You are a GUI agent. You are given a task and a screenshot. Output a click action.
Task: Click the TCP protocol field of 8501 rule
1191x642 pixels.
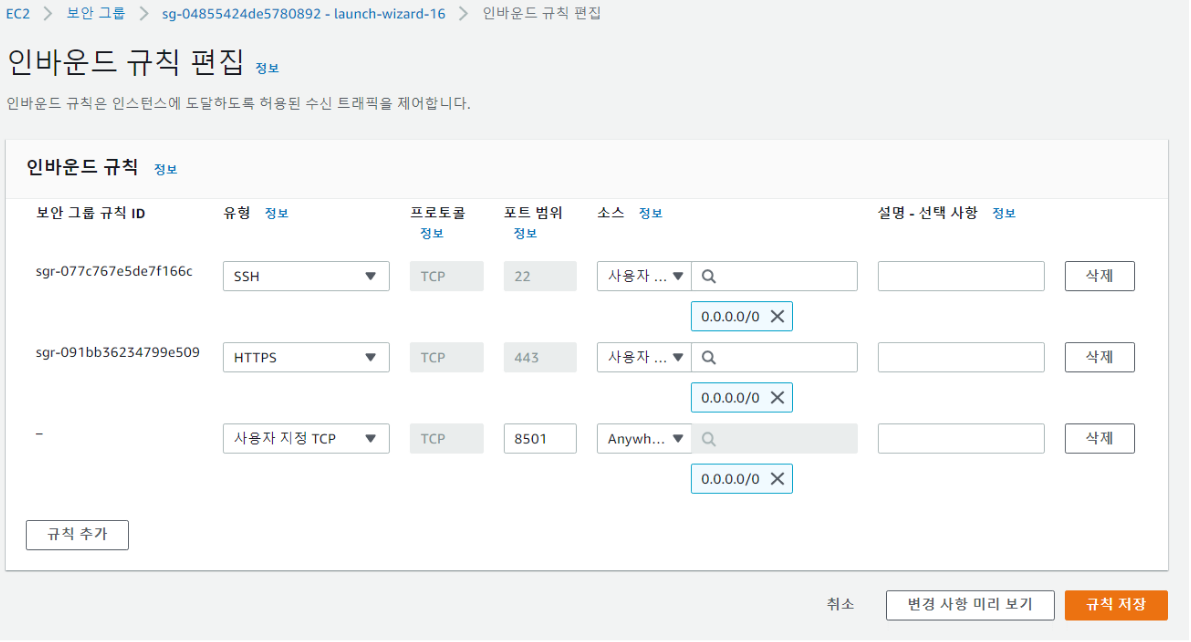coord(447,439)
